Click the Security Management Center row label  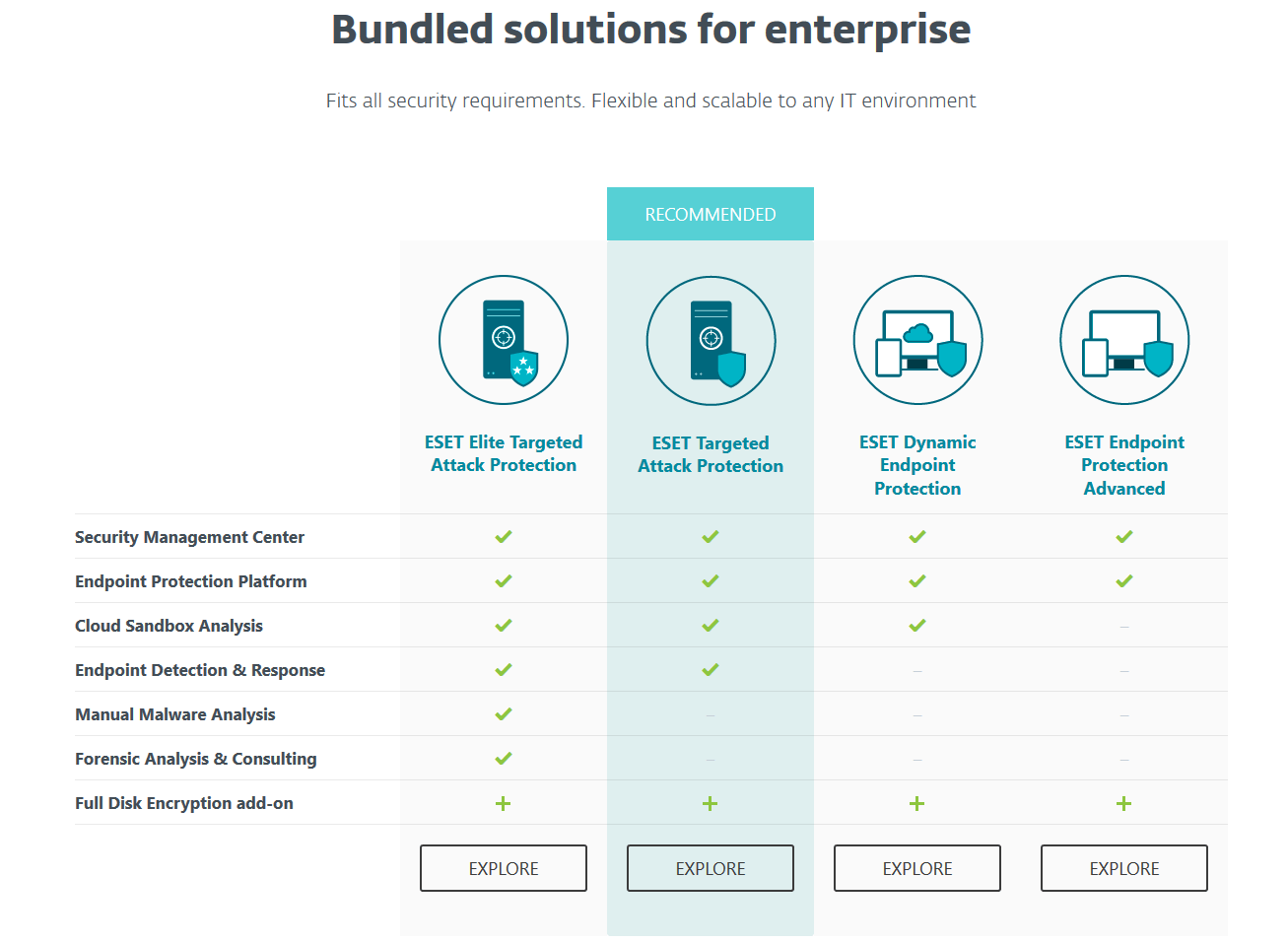(189, 537)
